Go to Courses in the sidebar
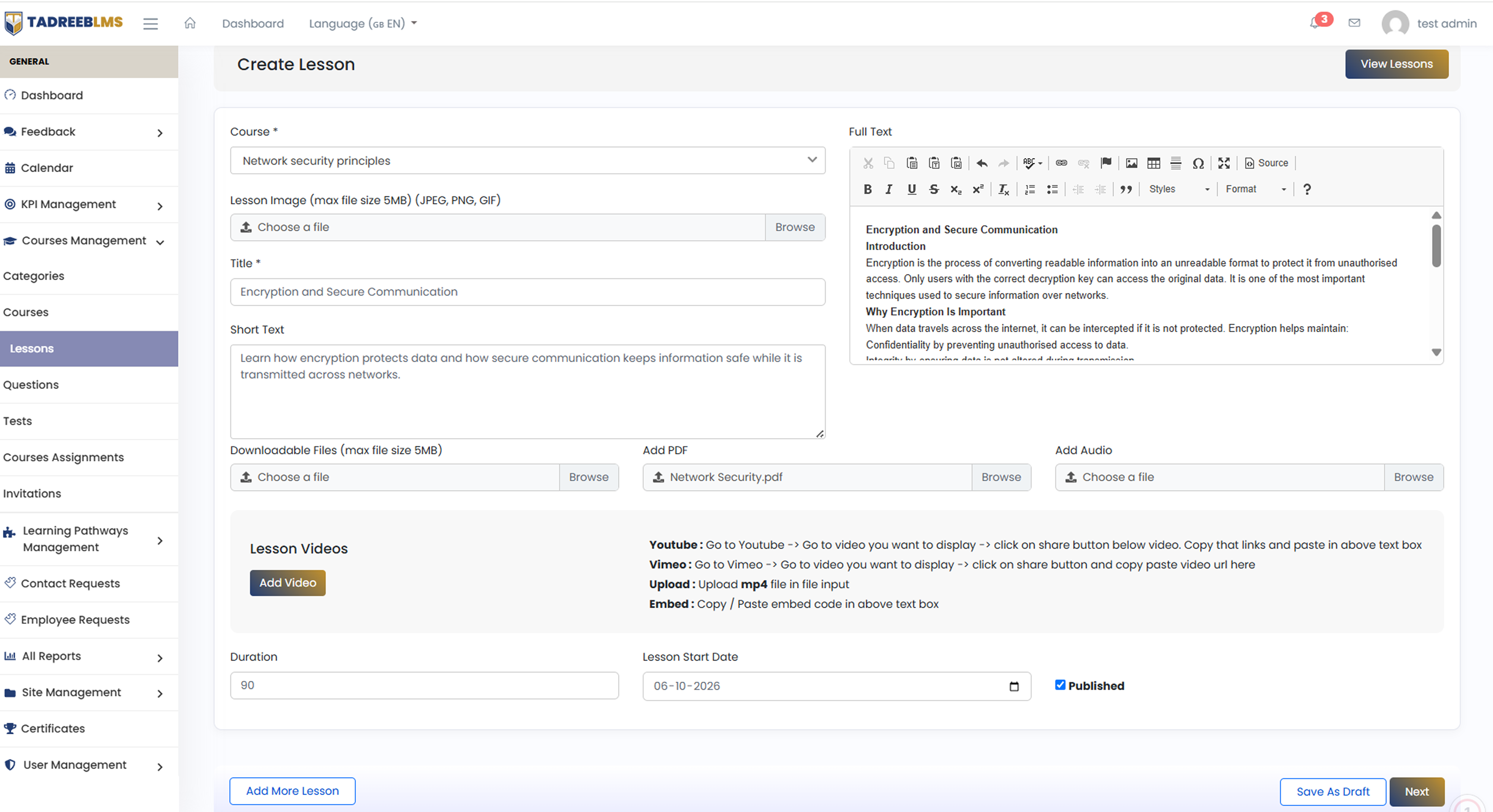Viewport: 1493px width, 812px height. point(89,312)
